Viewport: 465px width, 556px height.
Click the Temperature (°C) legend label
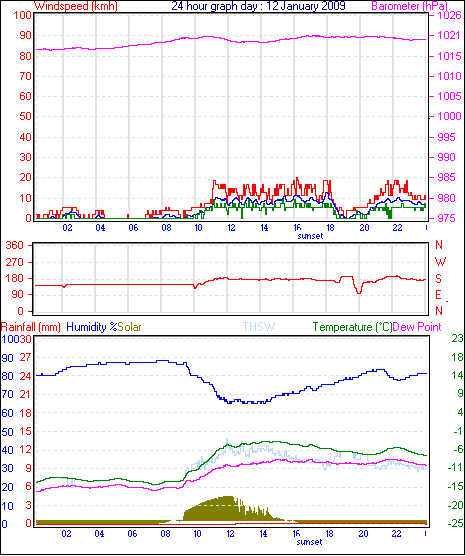[x=352, y=327]
